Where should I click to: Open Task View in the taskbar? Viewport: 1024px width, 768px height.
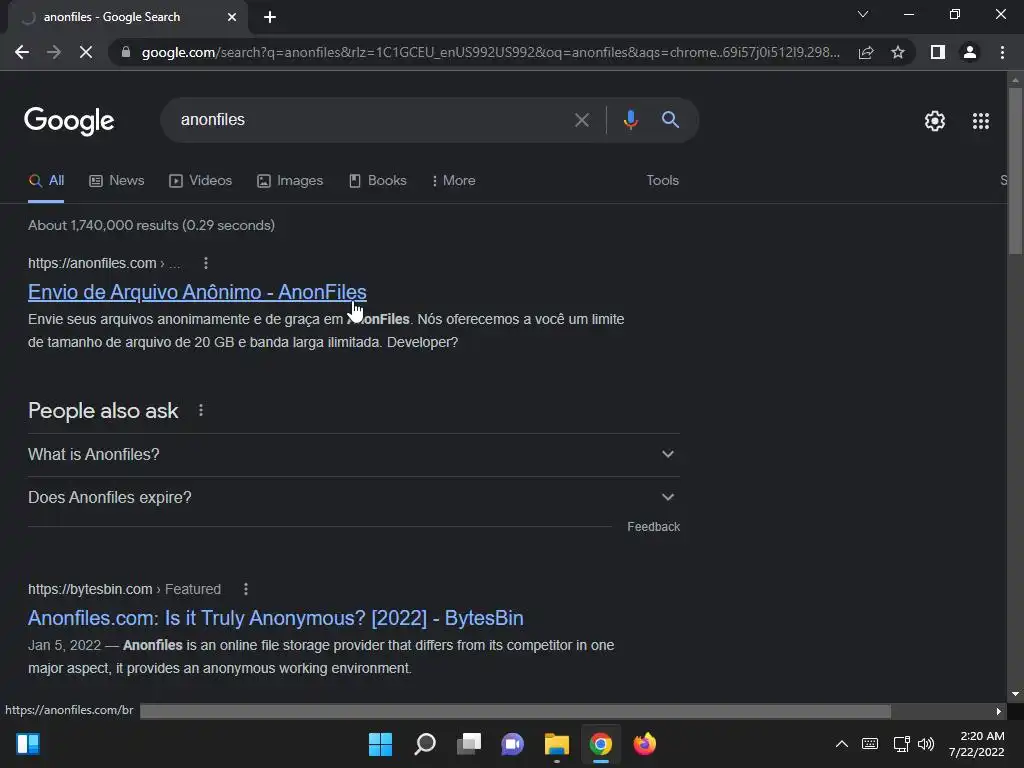pos(469,744)
